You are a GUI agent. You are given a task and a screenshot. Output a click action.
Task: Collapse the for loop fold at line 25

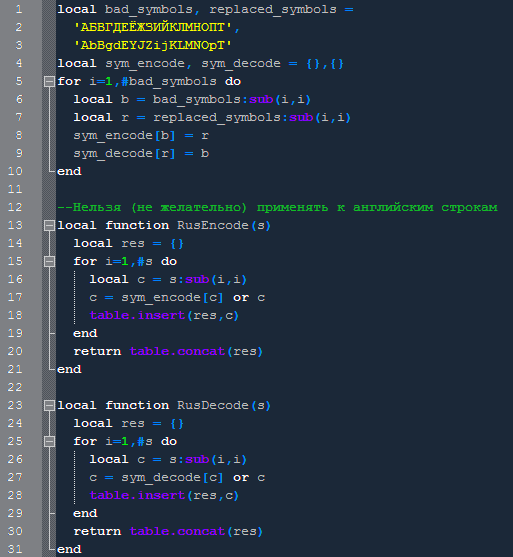tap(49, 442)
